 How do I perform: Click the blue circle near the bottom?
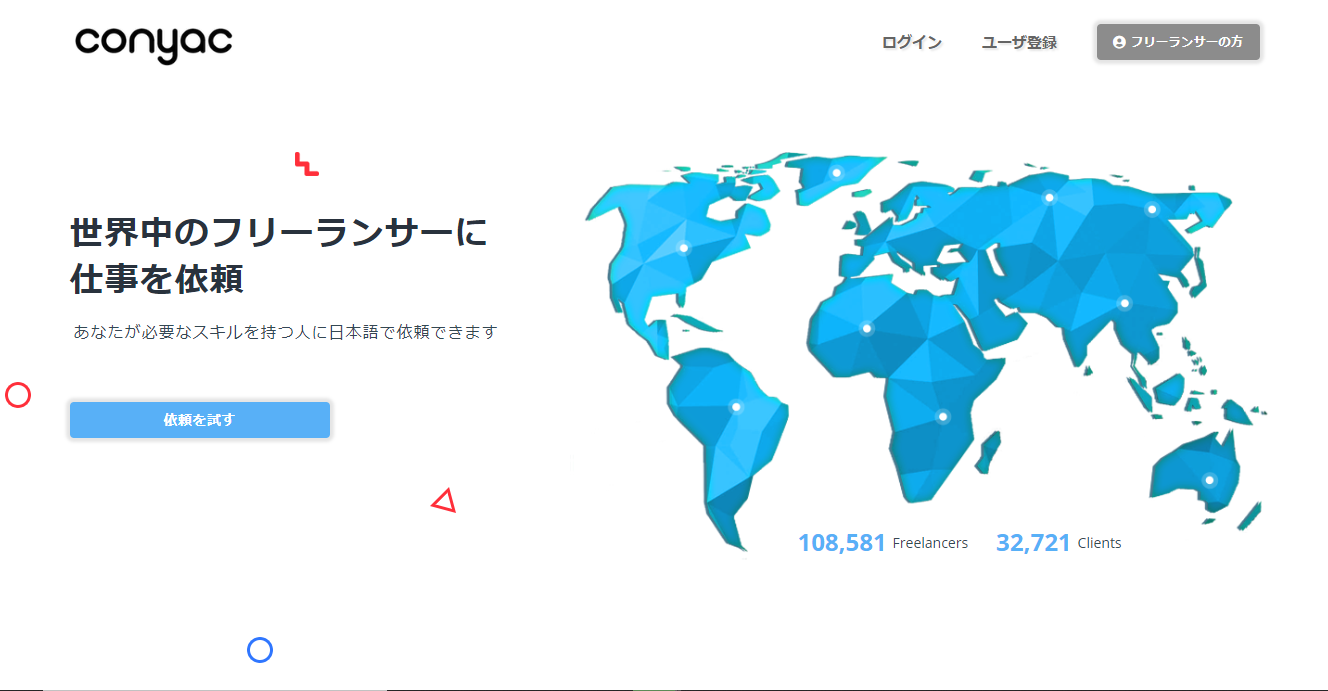tap(260, 650)
